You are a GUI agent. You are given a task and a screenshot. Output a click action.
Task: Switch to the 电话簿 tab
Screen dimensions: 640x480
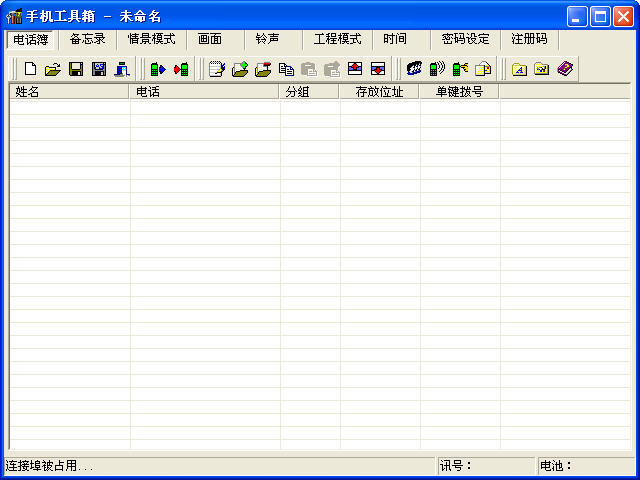31,40
